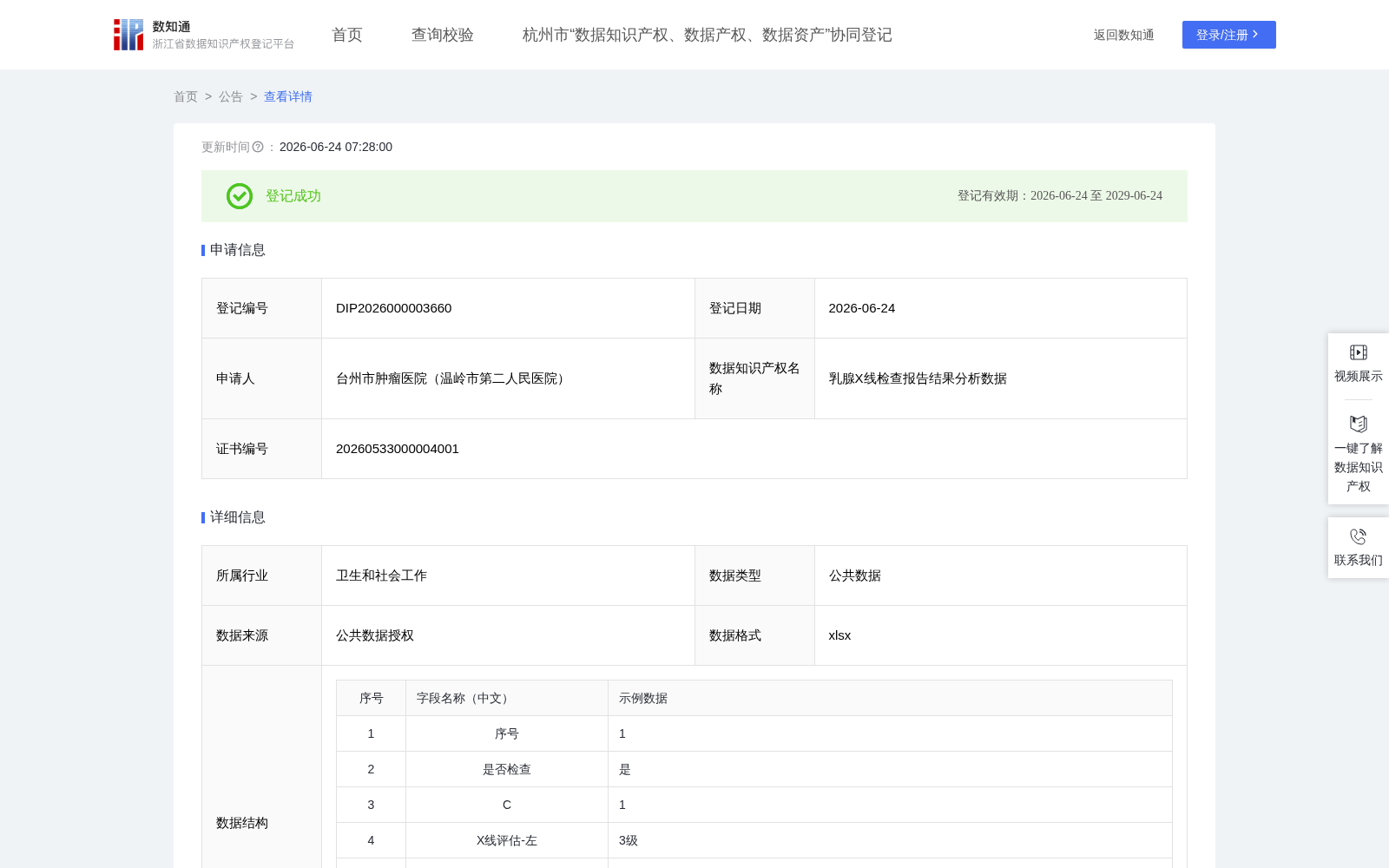1389x868 pixels.
Task: Click 查看详情 in the breadcrumb
Action: pyautogui.click(x=288, y=96)
